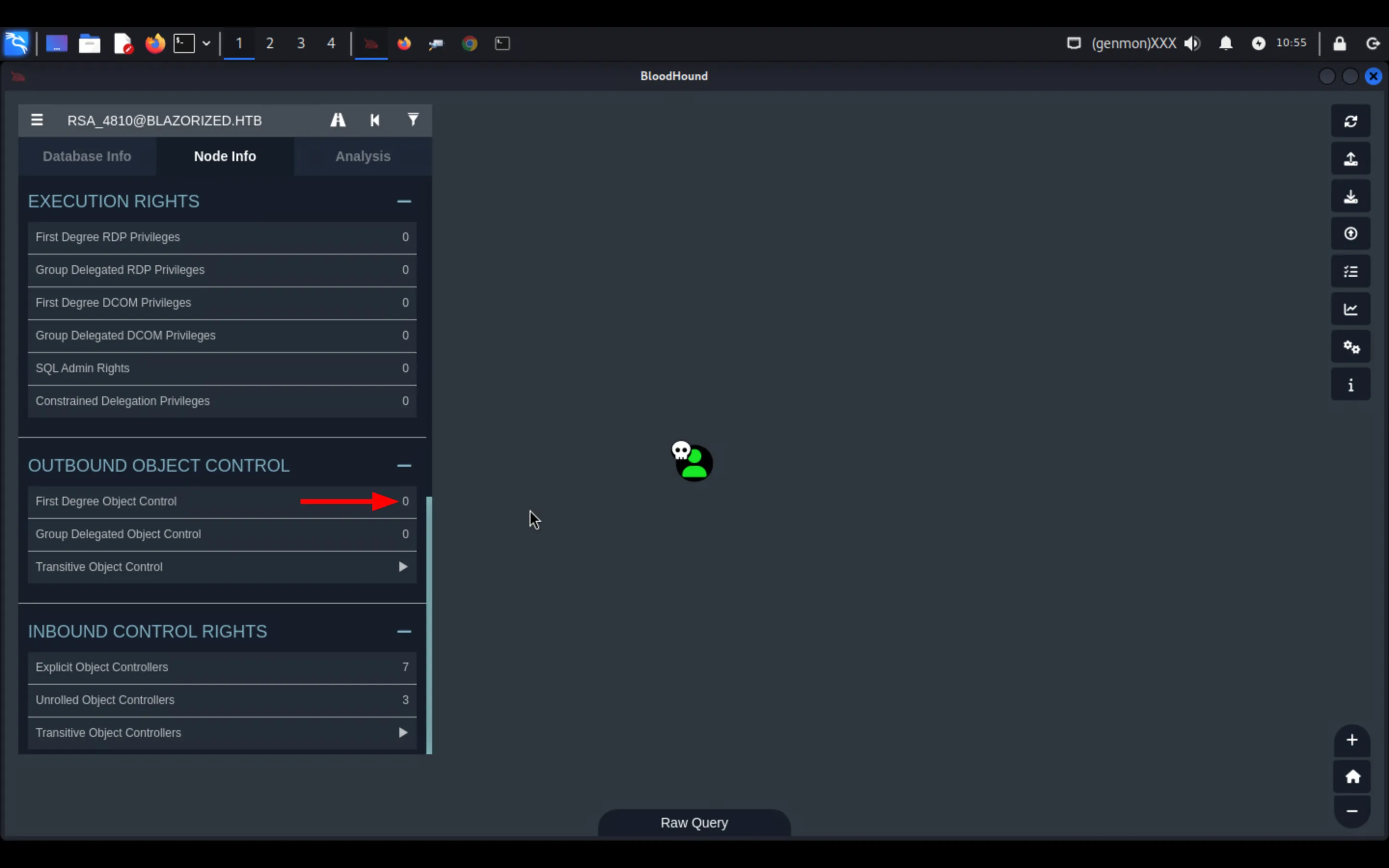The width and height of the screenshot is (1389, 868).
Task: Switch to workspace 4
Action: 331,43
